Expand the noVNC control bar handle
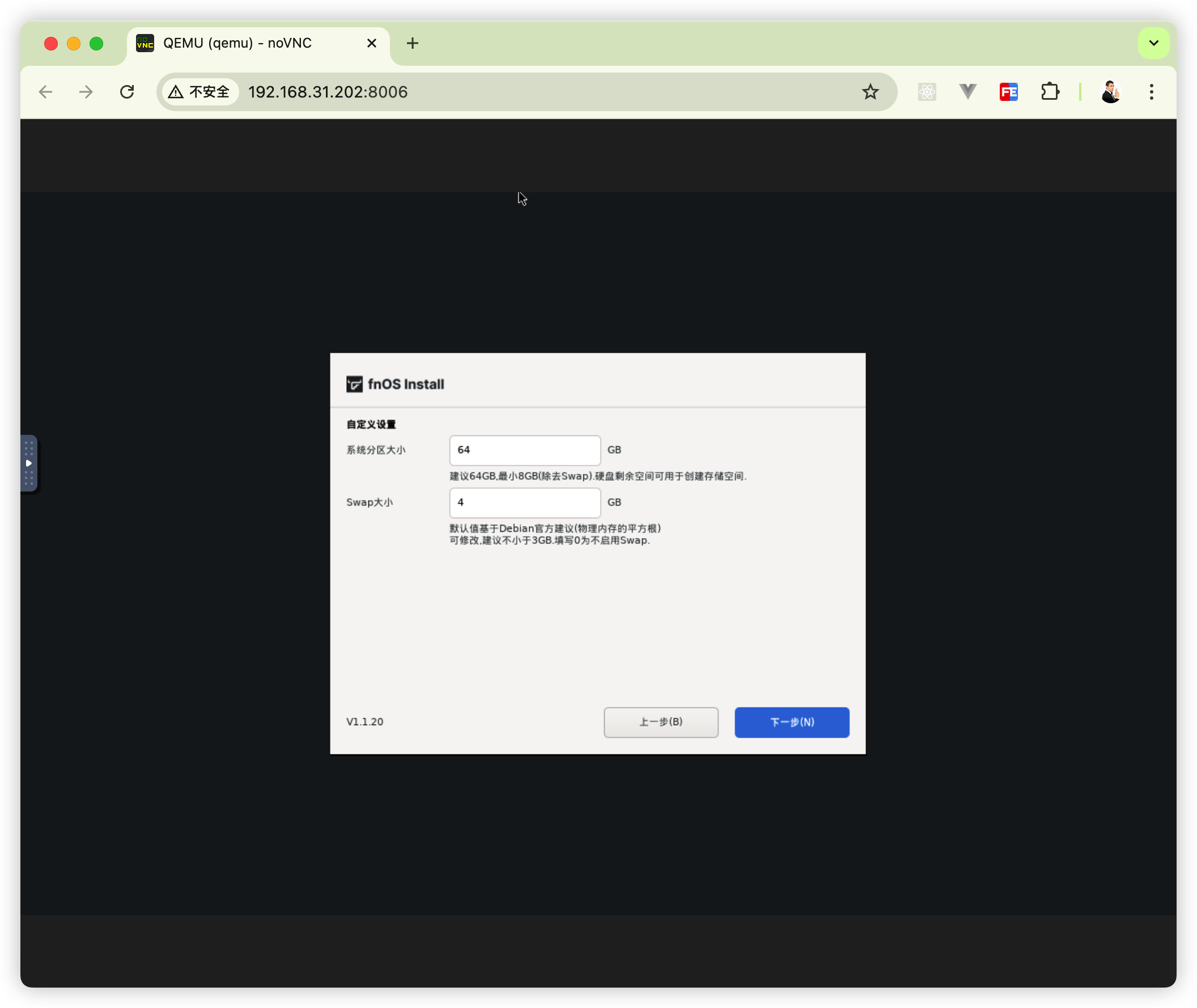1197x1008 pixels. (28, 463)
